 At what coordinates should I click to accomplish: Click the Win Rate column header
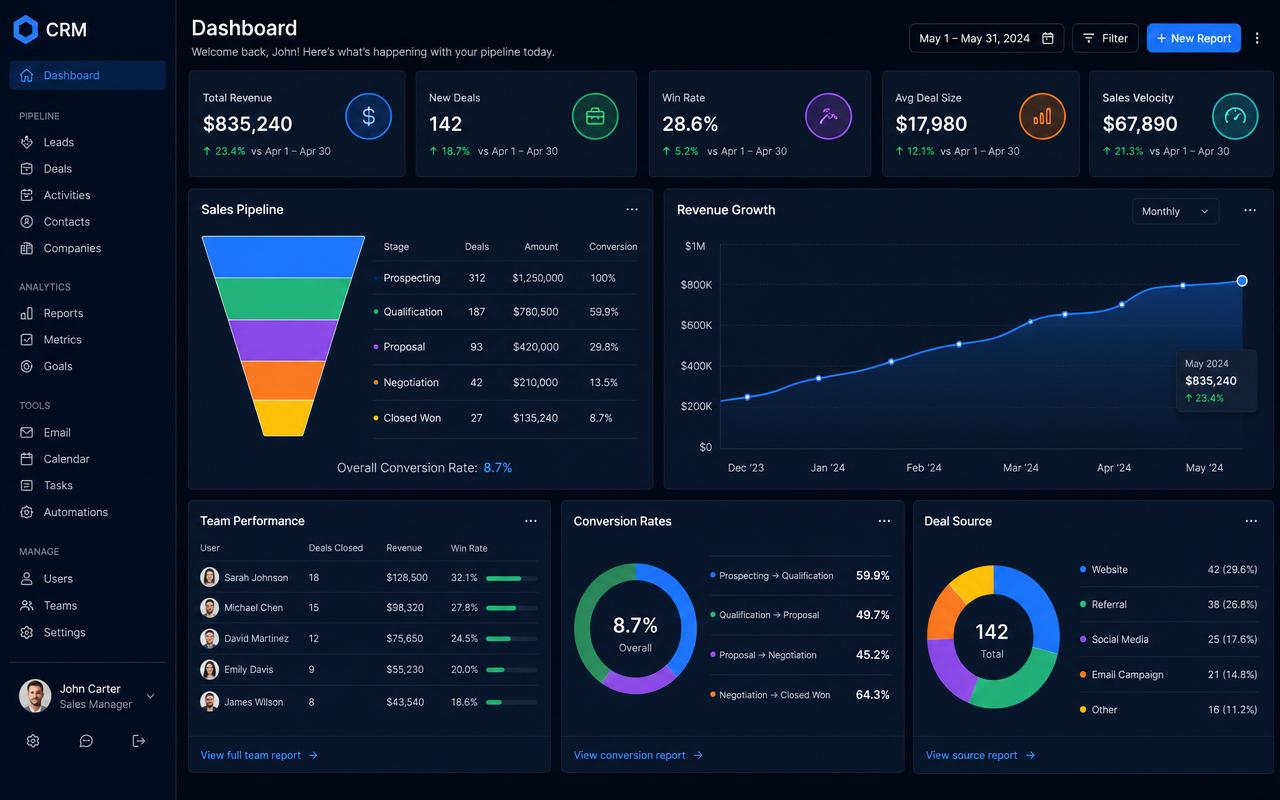coord(469,548)
